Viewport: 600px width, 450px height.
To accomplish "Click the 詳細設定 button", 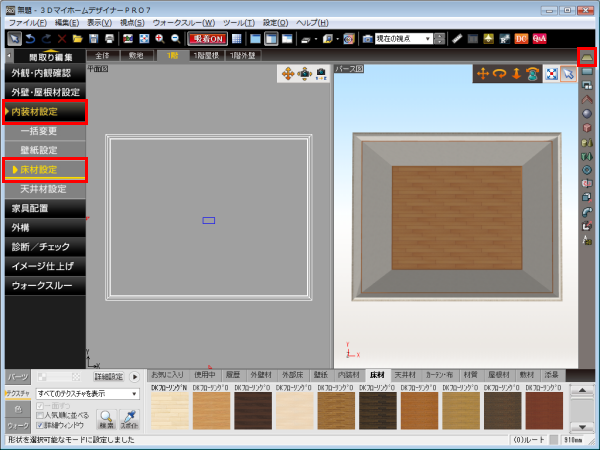I will pos(108,376).
